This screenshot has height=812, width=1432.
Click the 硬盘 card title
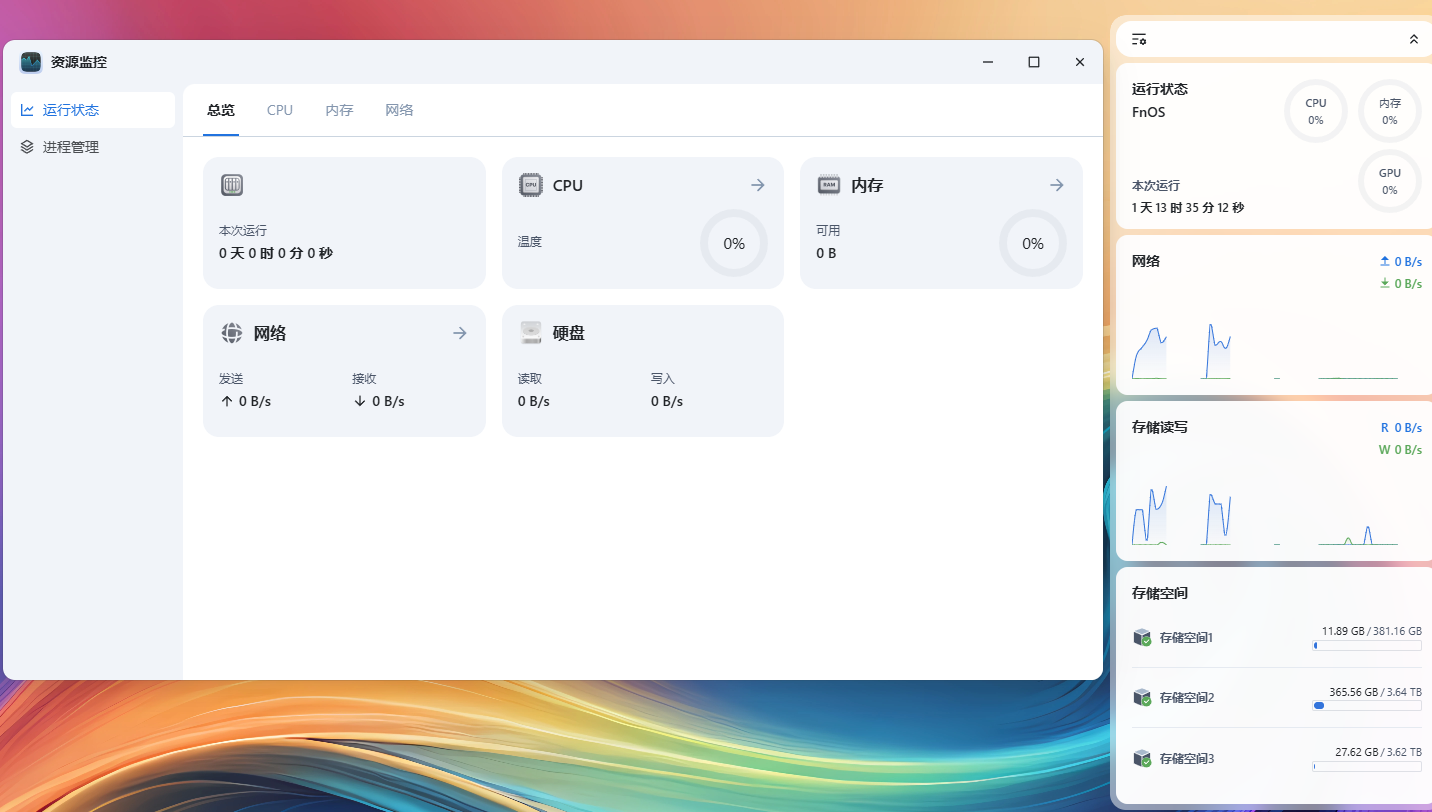point(569,333)
